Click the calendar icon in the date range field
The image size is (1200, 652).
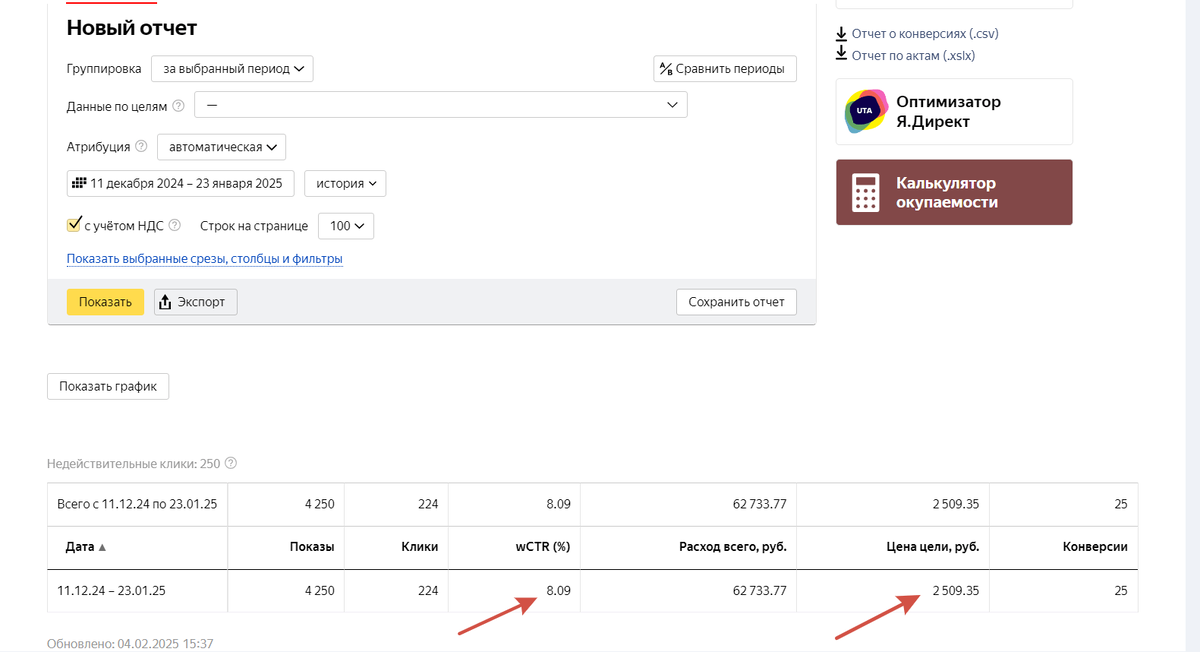(x=81, y=182)
